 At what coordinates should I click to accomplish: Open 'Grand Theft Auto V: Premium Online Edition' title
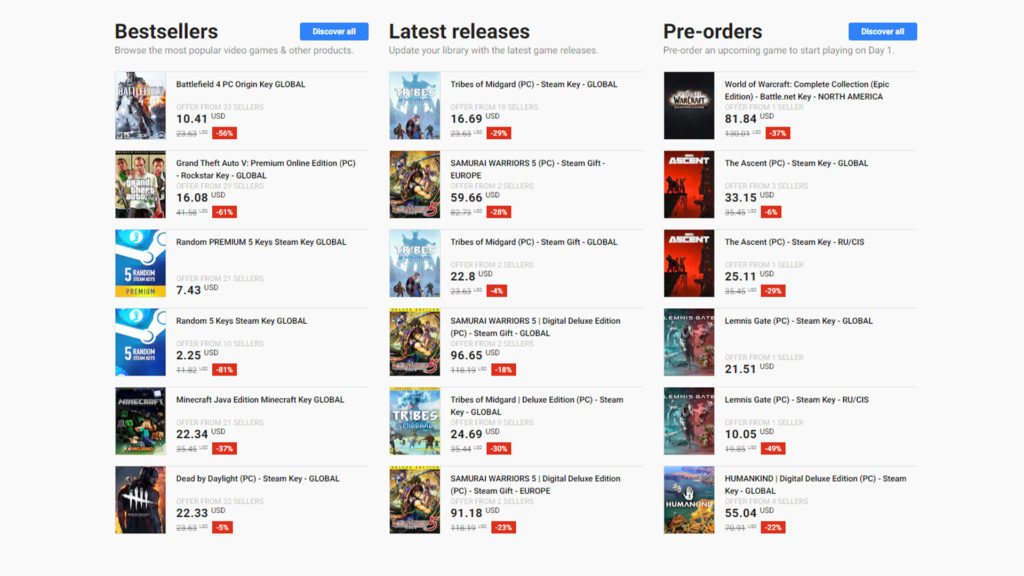[x=266, y=169]
